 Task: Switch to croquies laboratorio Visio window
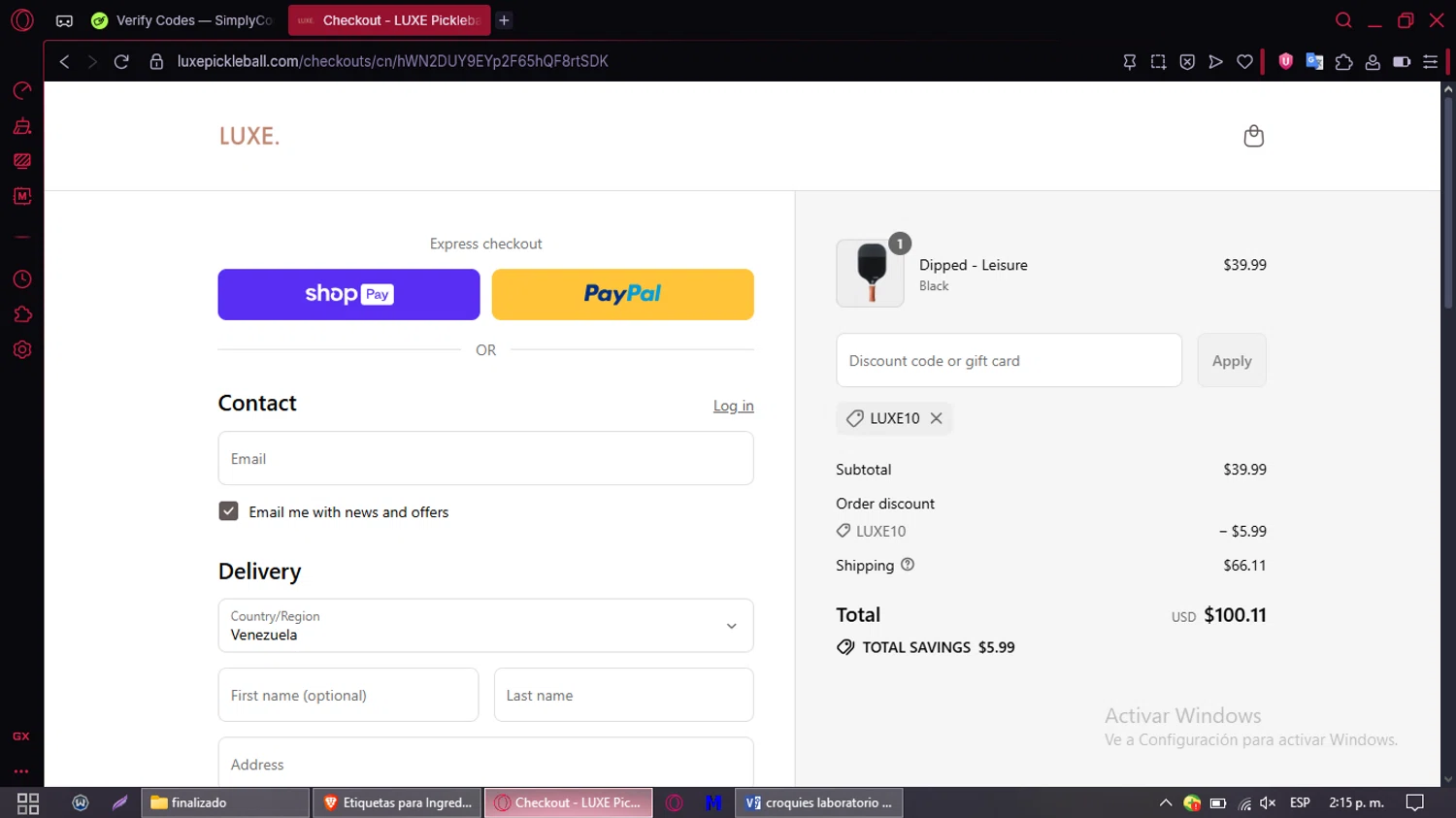(819, 802)
